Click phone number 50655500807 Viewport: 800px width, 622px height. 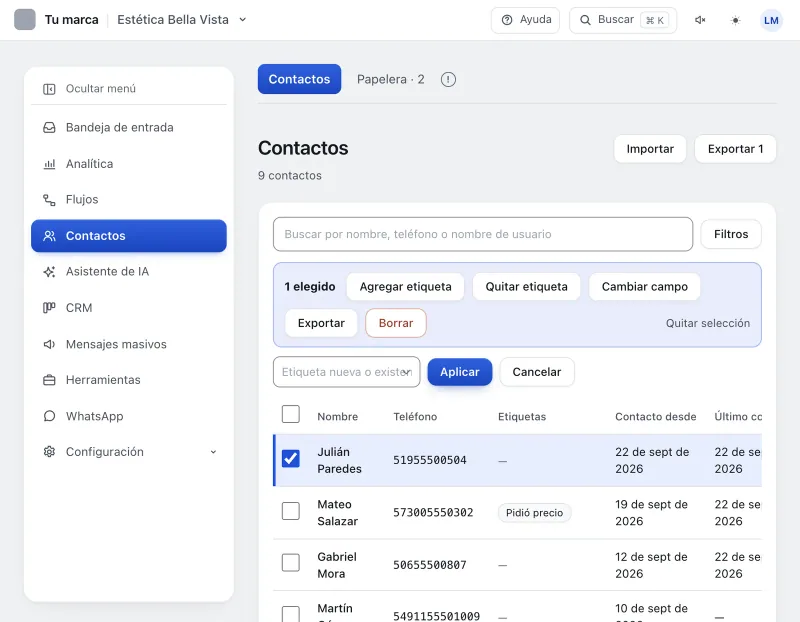coord(430,565)
